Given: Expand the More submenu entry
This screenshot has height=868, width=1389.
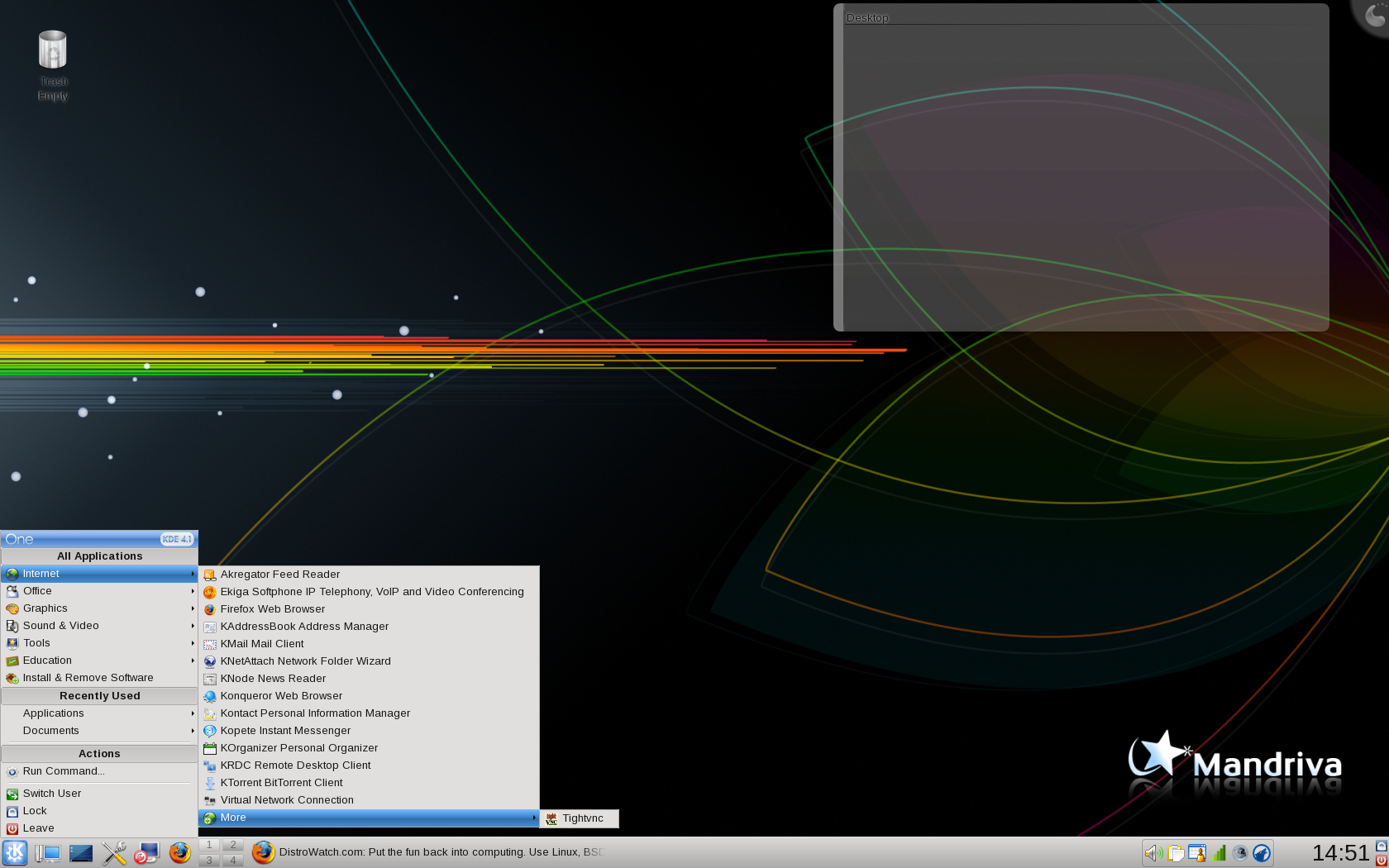Looking at the screenshot, I should (x=369, y=818).
